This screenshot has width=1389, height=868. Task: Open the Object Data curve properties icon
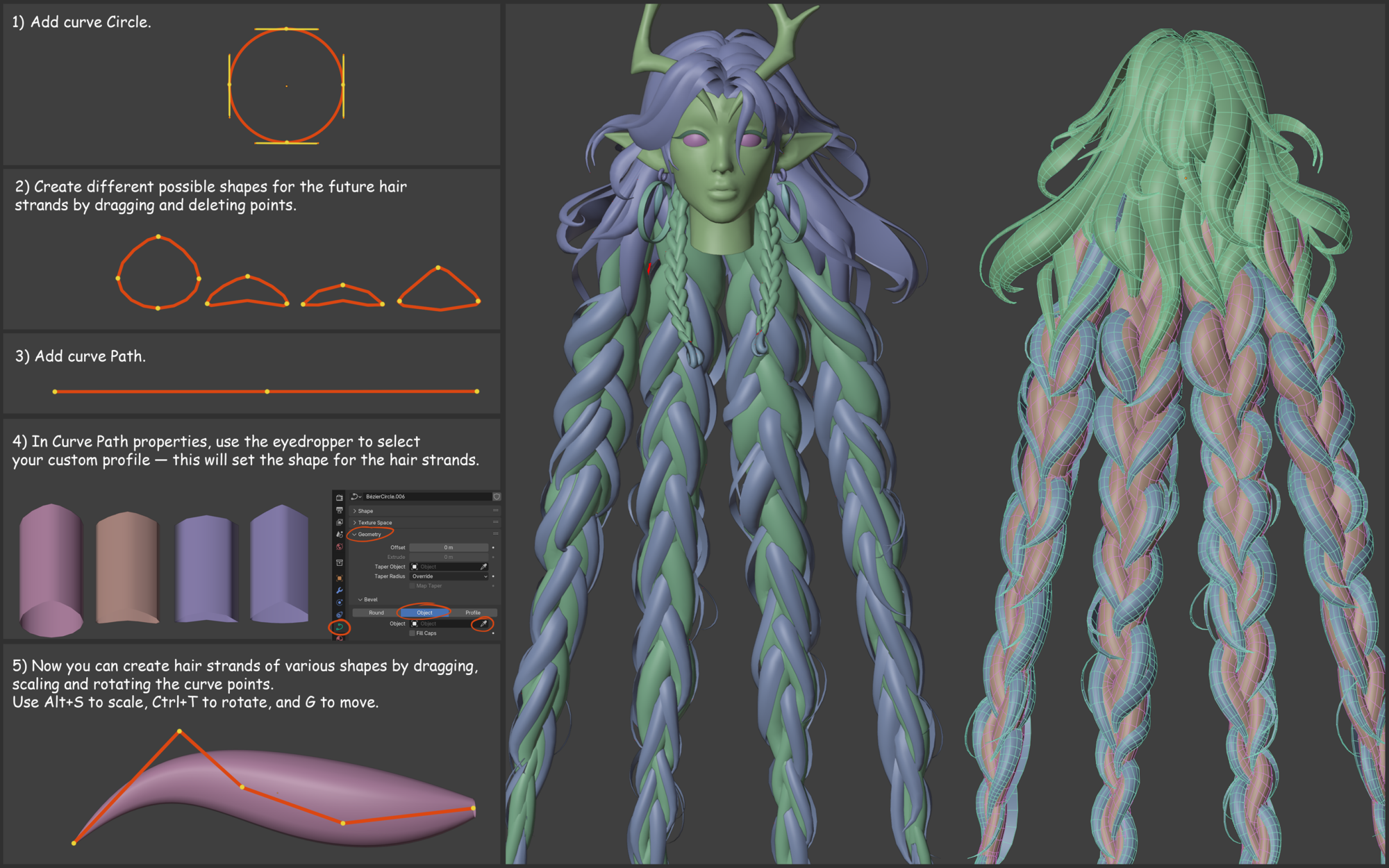[x=340, y=626]
